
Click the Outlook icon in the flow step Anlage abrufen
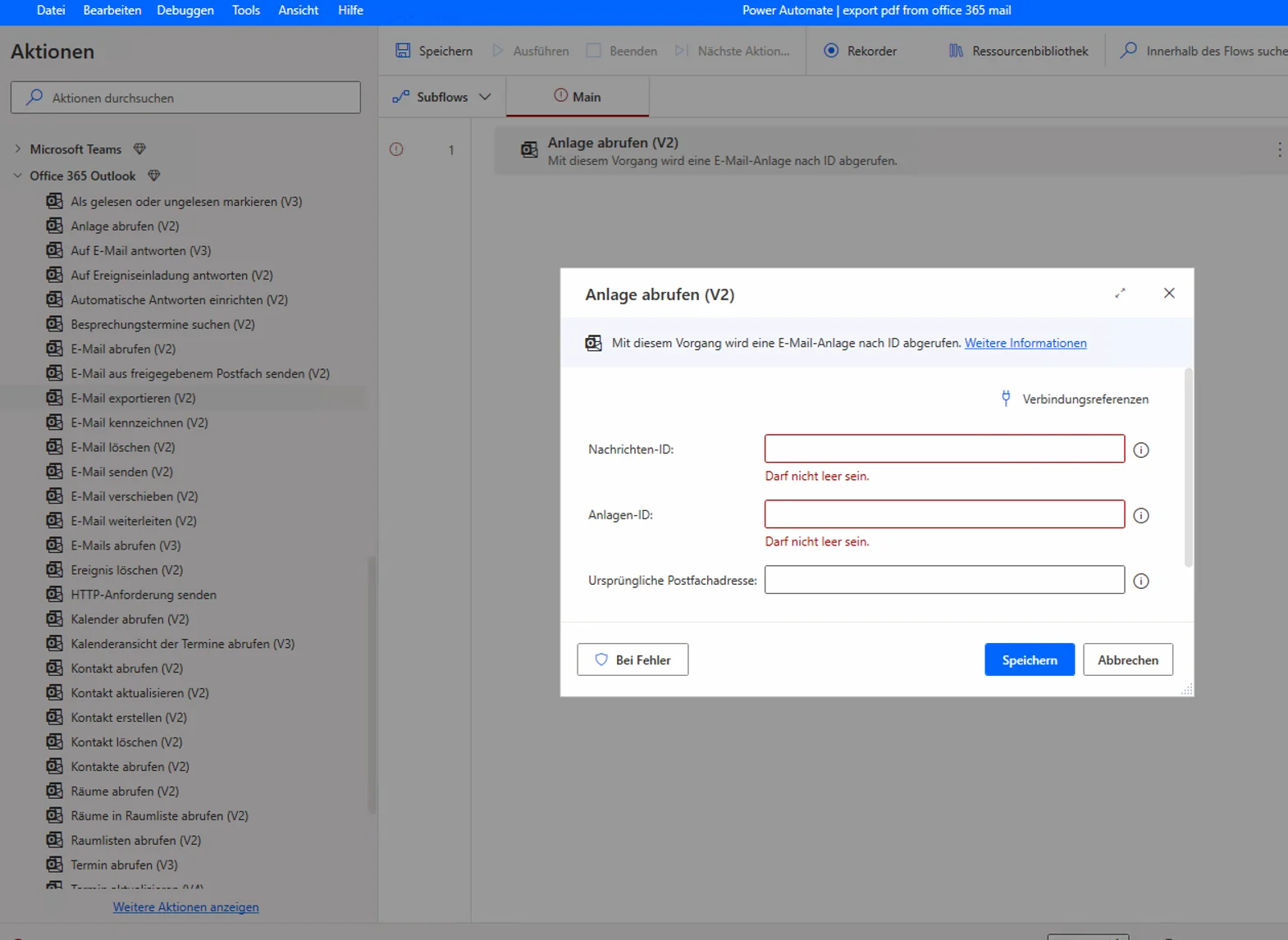pos(530,150)
